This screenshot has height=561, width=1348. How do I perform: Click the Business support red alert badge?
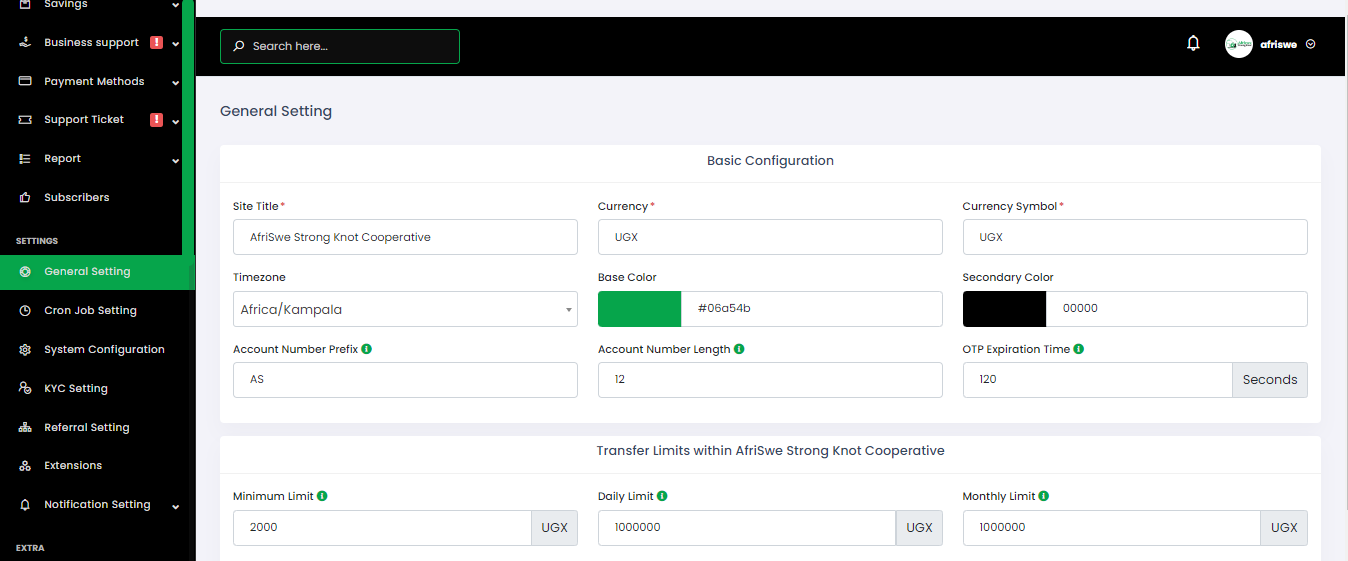156,43
